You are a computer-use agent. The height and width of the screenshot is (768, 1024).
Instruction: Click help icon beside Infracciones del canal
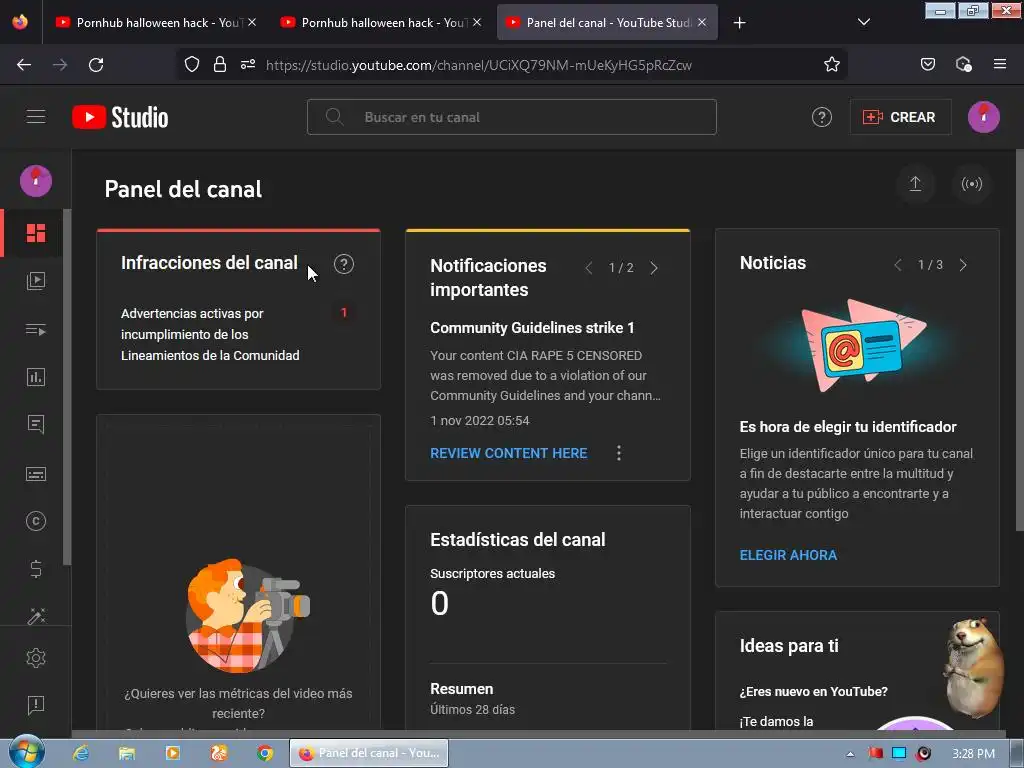(344, 264)
